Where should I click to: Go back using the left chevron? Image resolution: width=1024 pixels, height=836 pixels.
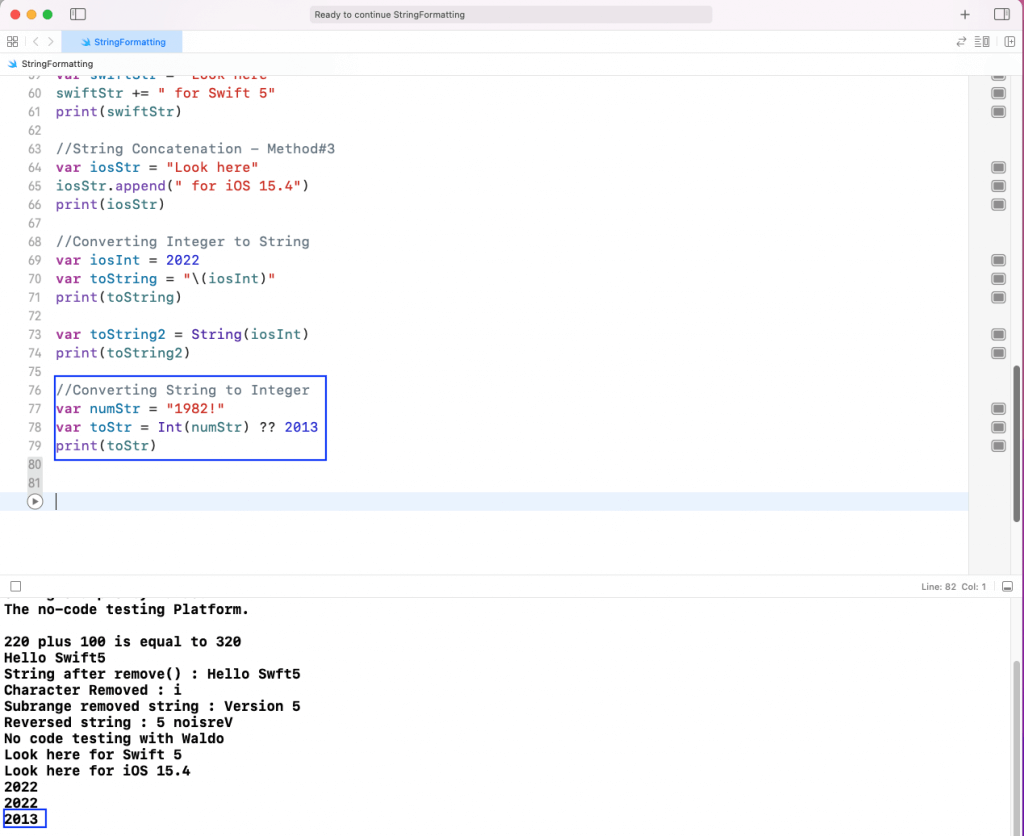click(36, 42)
